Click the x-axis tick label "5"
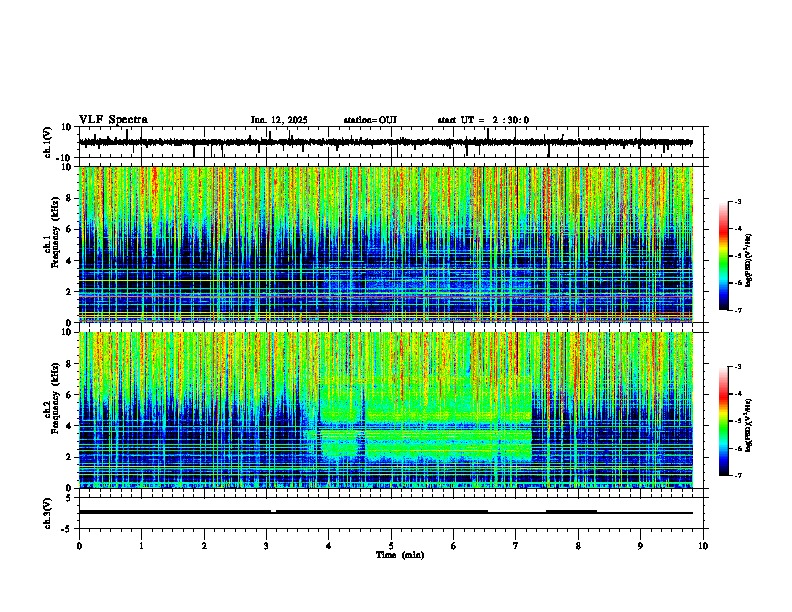Image resolution: width=792 pixels, height=612 pixels. [x=391, y=546]
